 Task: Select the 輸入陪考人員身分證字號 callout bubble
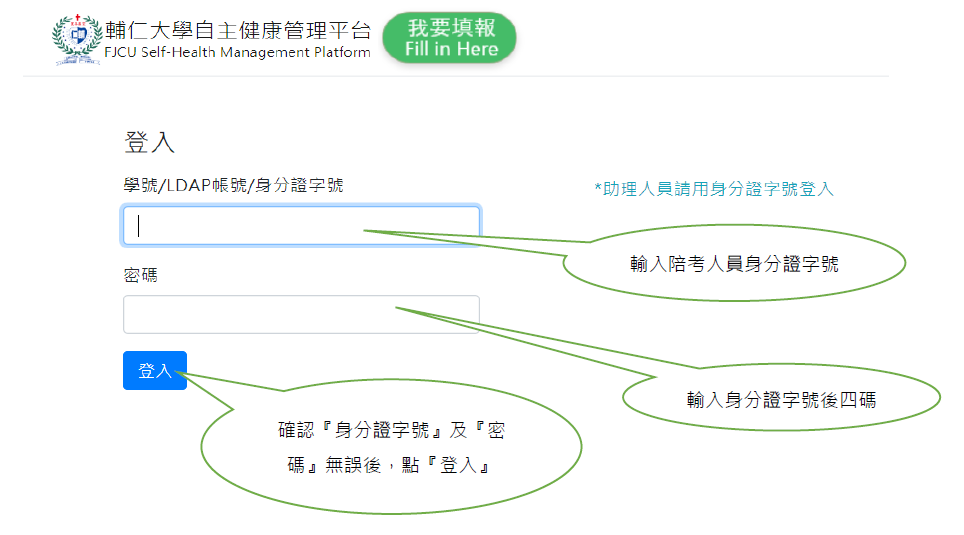pyautogui.click(x=734, y=263)
